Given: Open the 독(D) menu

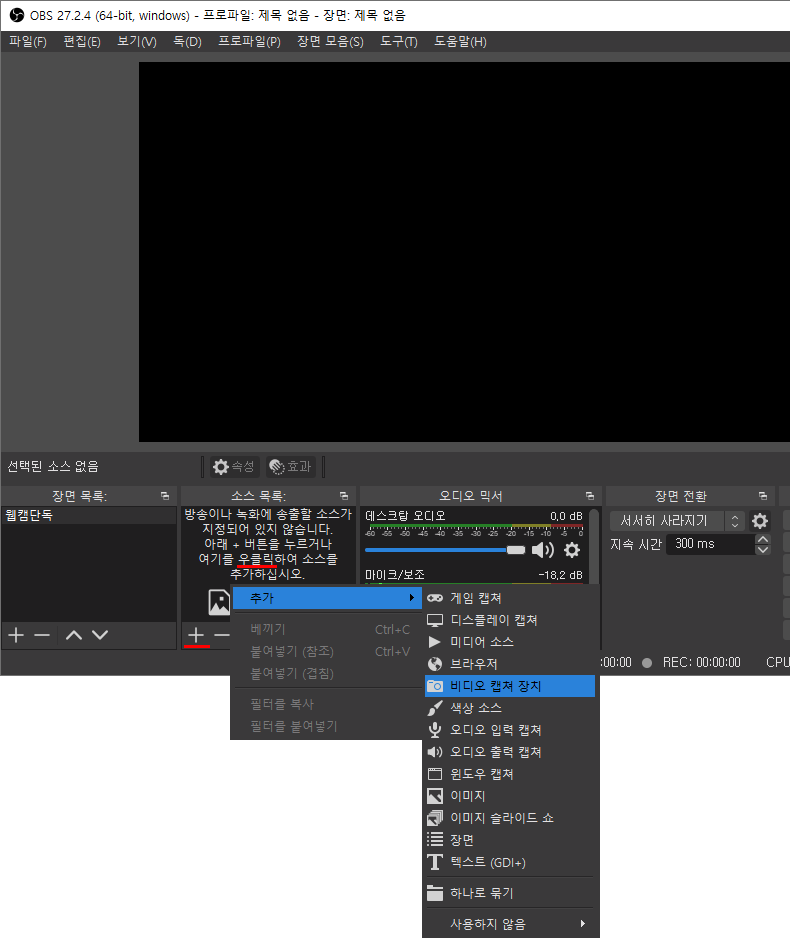Looking at the screenshot, I should (187, 42).
